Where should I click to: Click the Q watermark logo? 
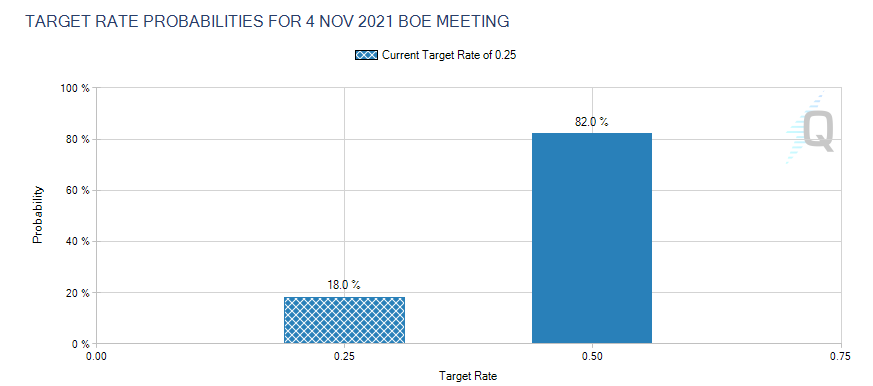pos(810,128)
